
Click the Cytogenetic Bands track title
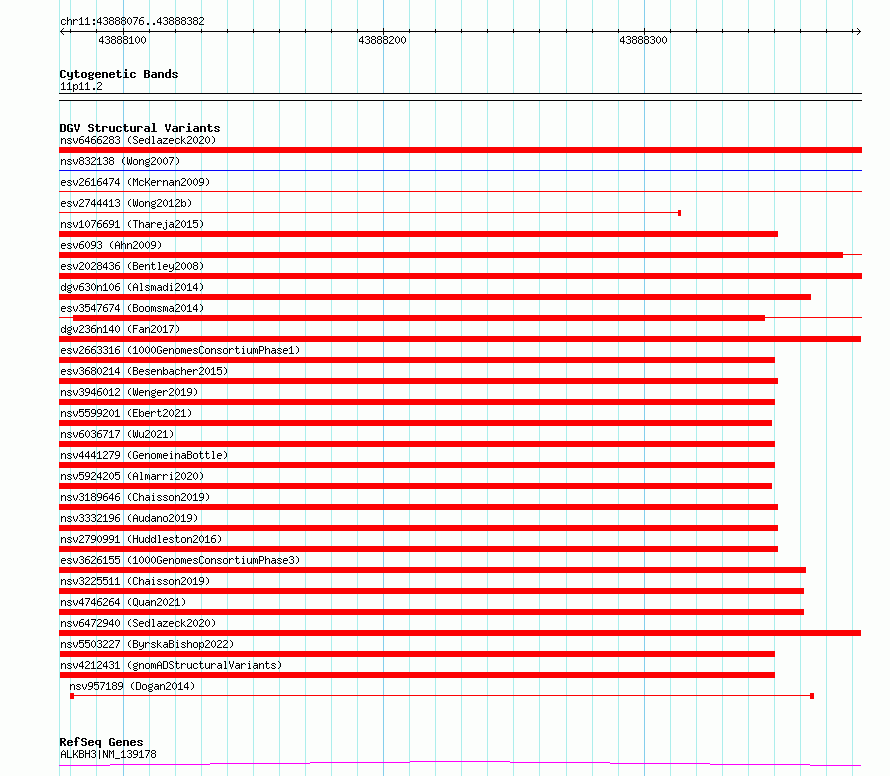(119, 74)
